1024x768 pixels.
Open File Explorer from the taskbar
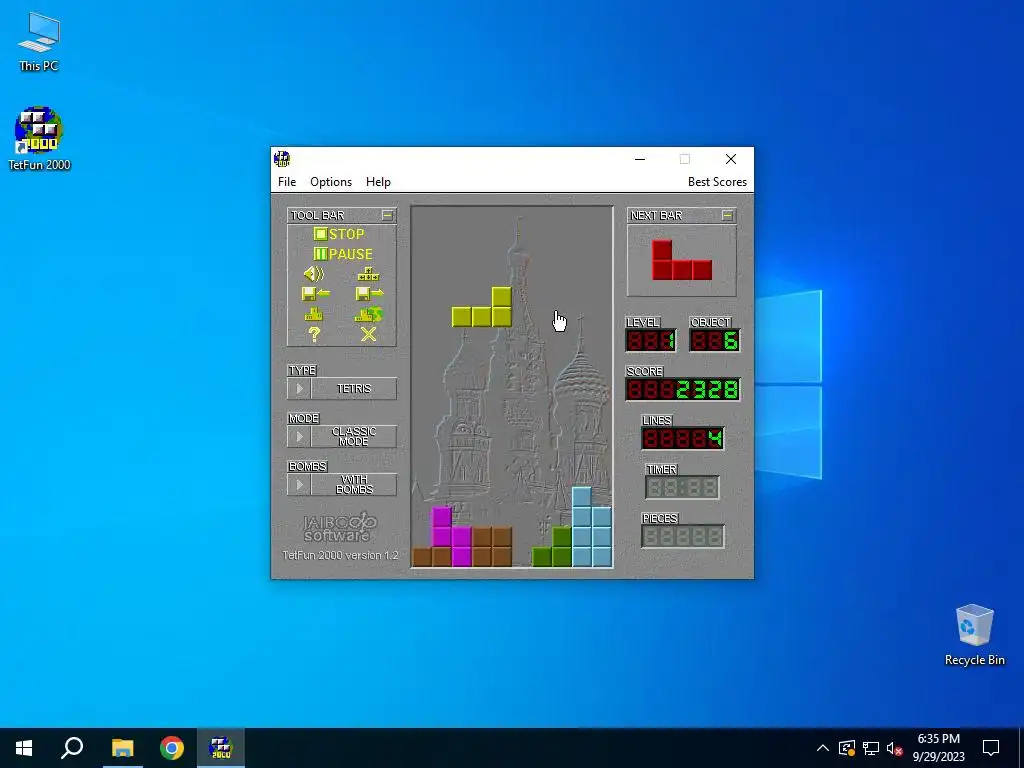[122, 748]
